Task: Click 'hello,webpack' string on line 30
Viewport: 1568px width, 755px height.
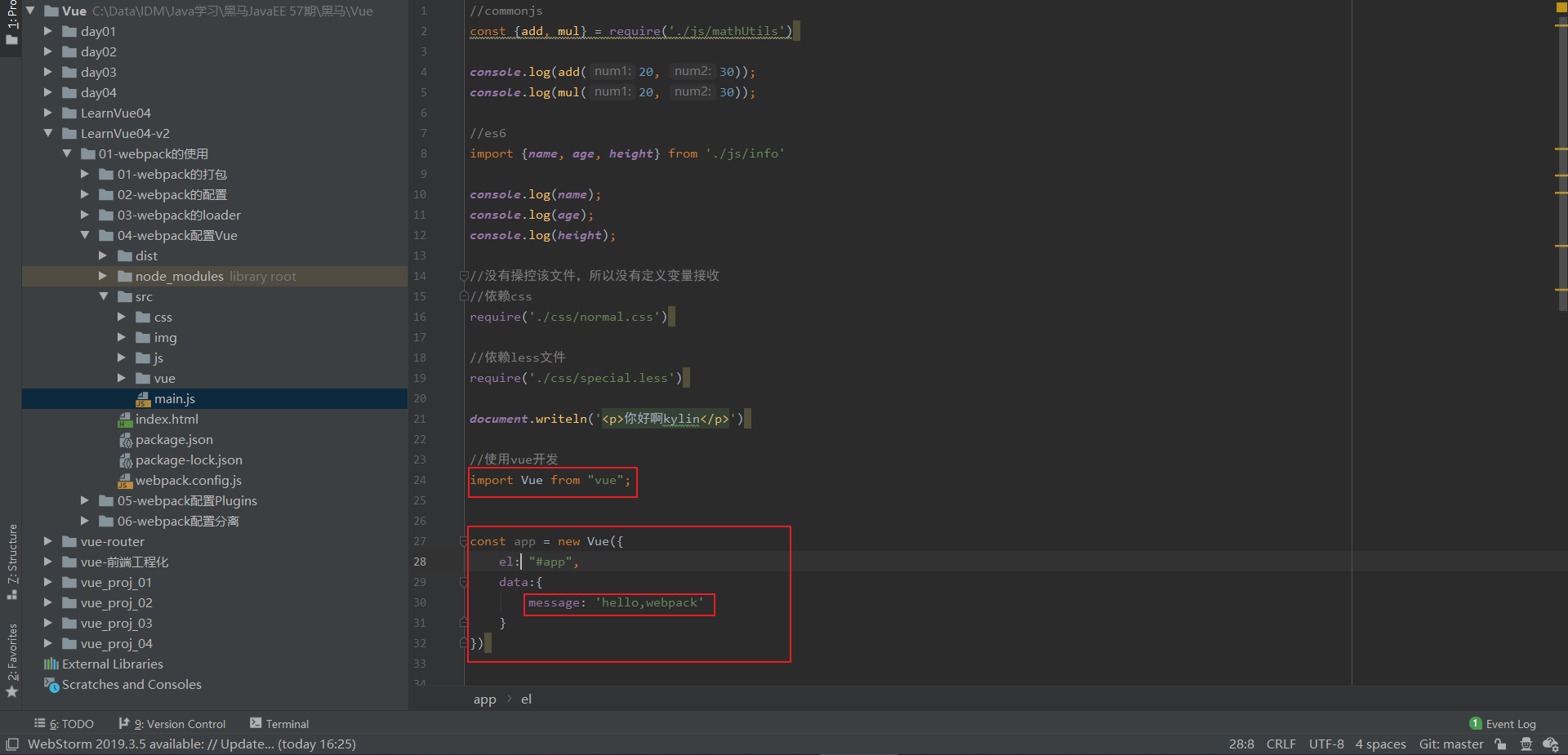Action: [x=649, y=602]
